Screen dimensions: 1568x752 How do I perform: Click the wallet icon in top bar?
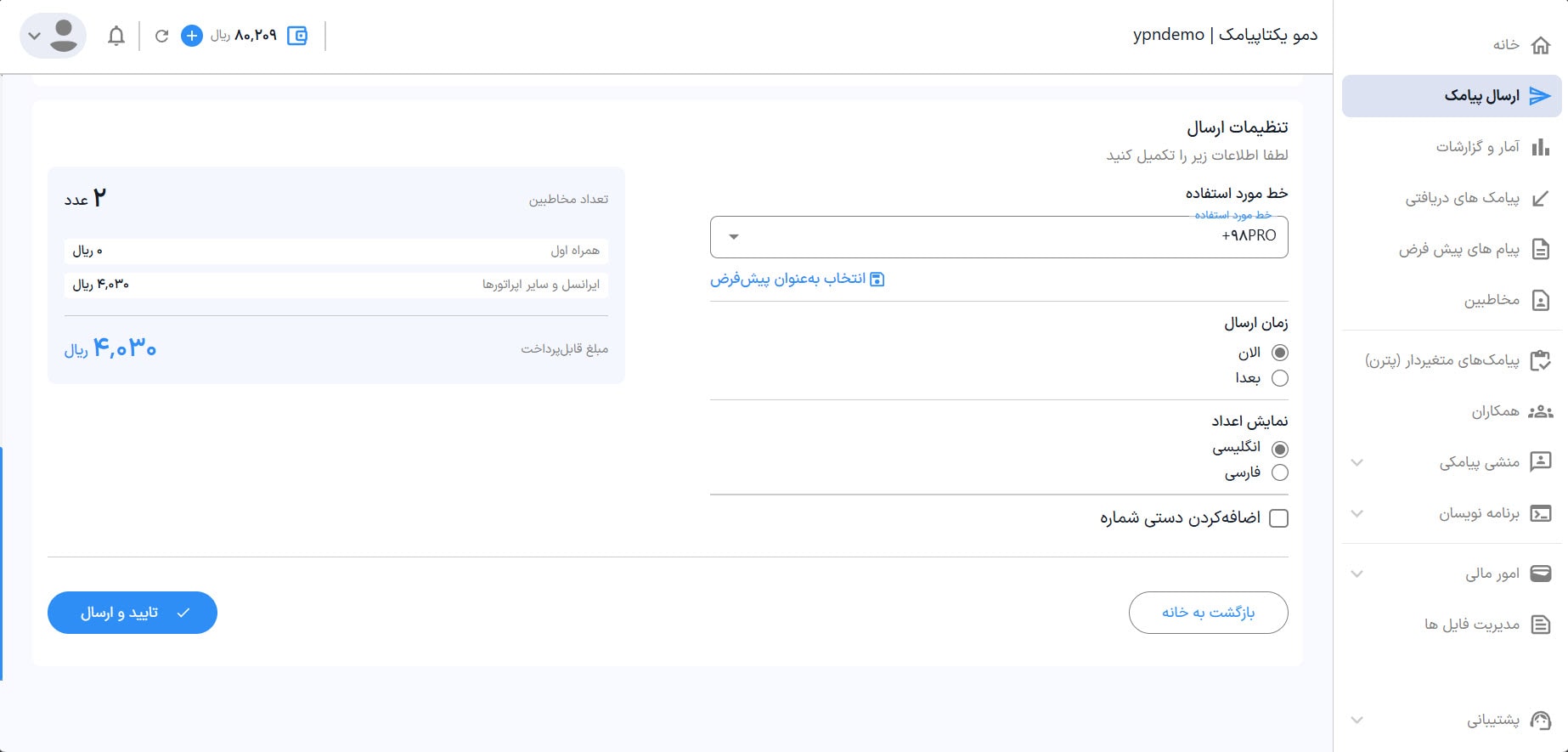point(297,36)
